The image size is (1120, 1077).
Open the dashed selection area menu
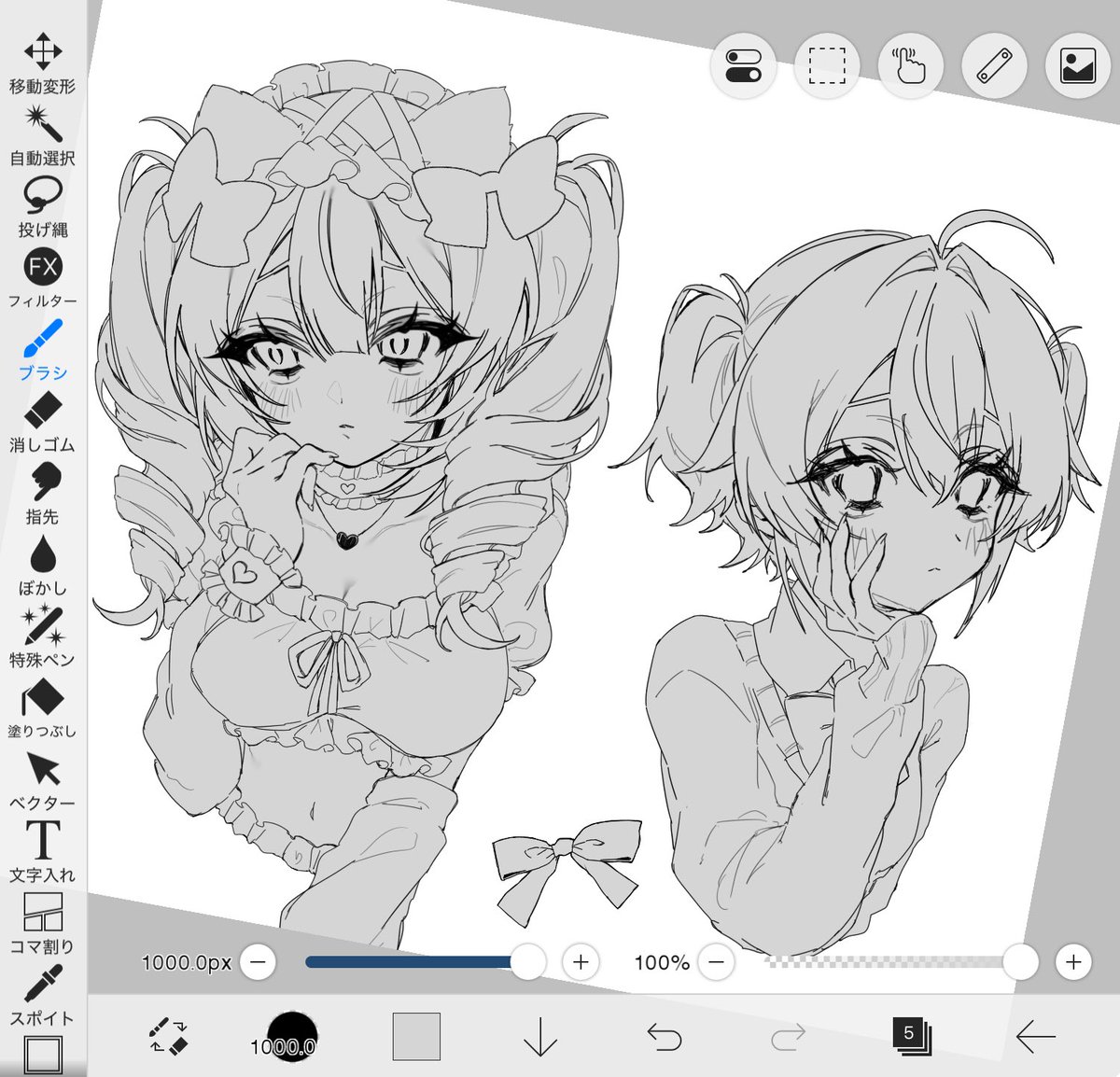point(827,67)
